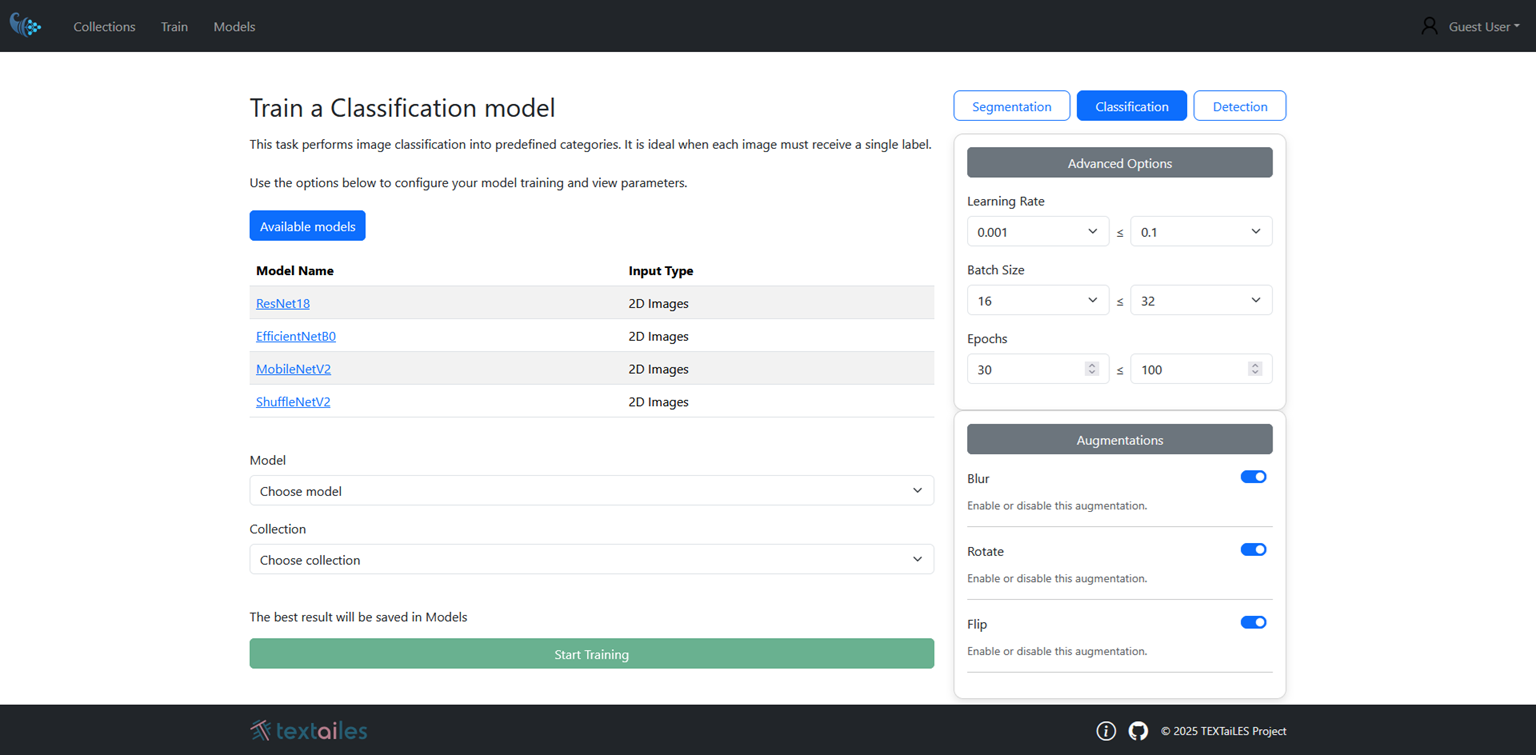
Task: Switch to the Segmentation task tab
Action: (x=1011, y=106)
